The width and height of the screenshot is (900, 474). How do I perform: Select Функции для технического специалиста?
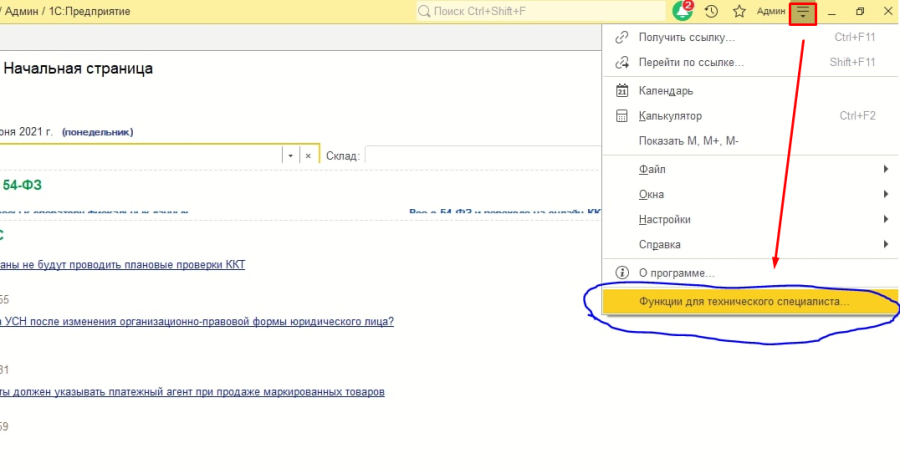(744, 301)
